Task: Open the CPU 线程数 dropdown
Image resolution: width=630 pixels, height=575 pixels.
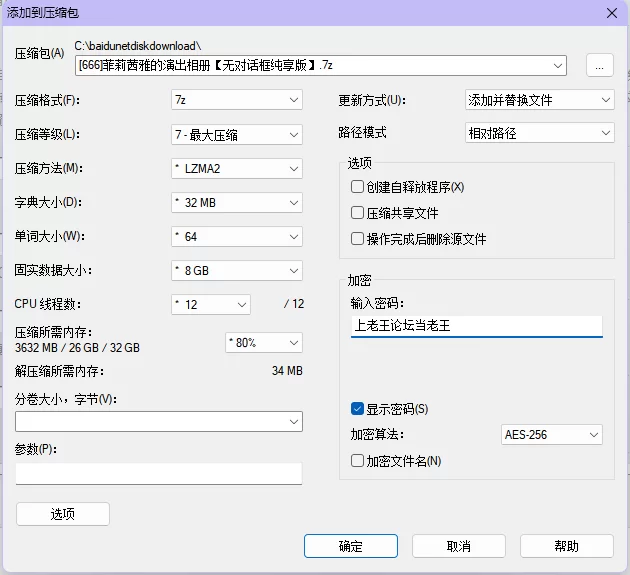Action: click(211, 304)
